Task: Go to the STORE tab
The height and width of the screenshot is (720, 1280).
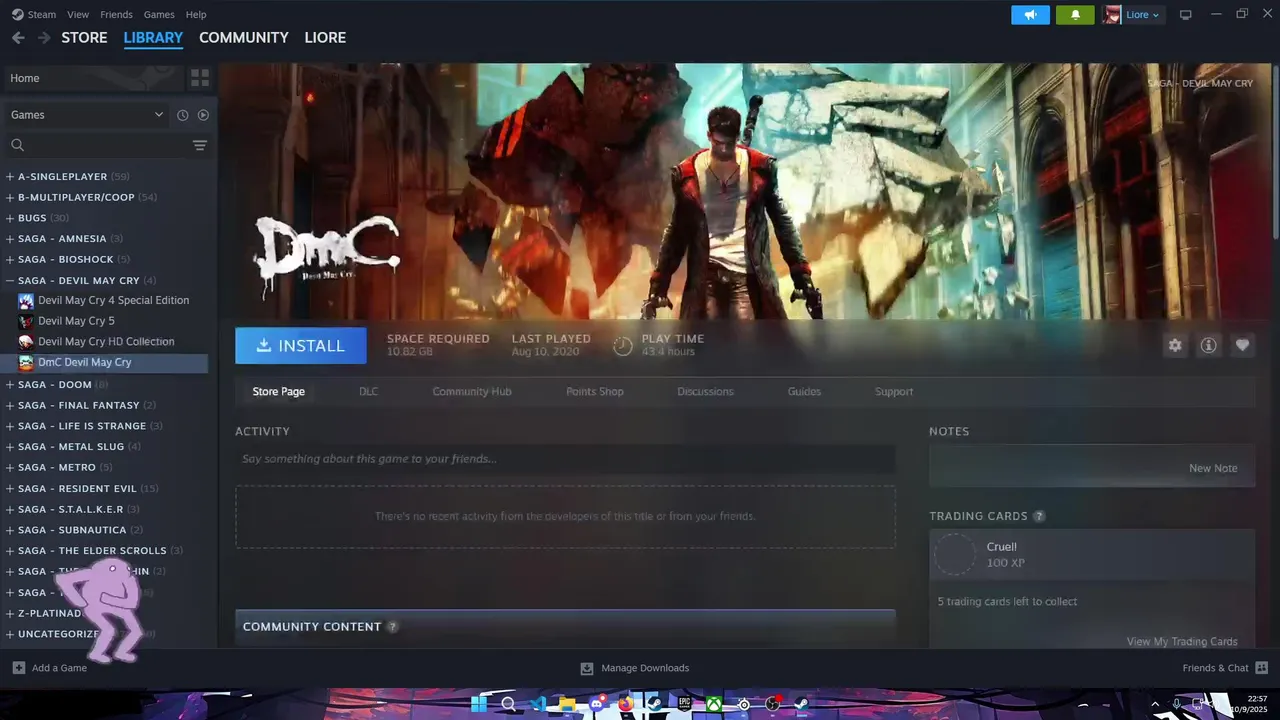Action: pyautogui.click(x=84, y=38)
